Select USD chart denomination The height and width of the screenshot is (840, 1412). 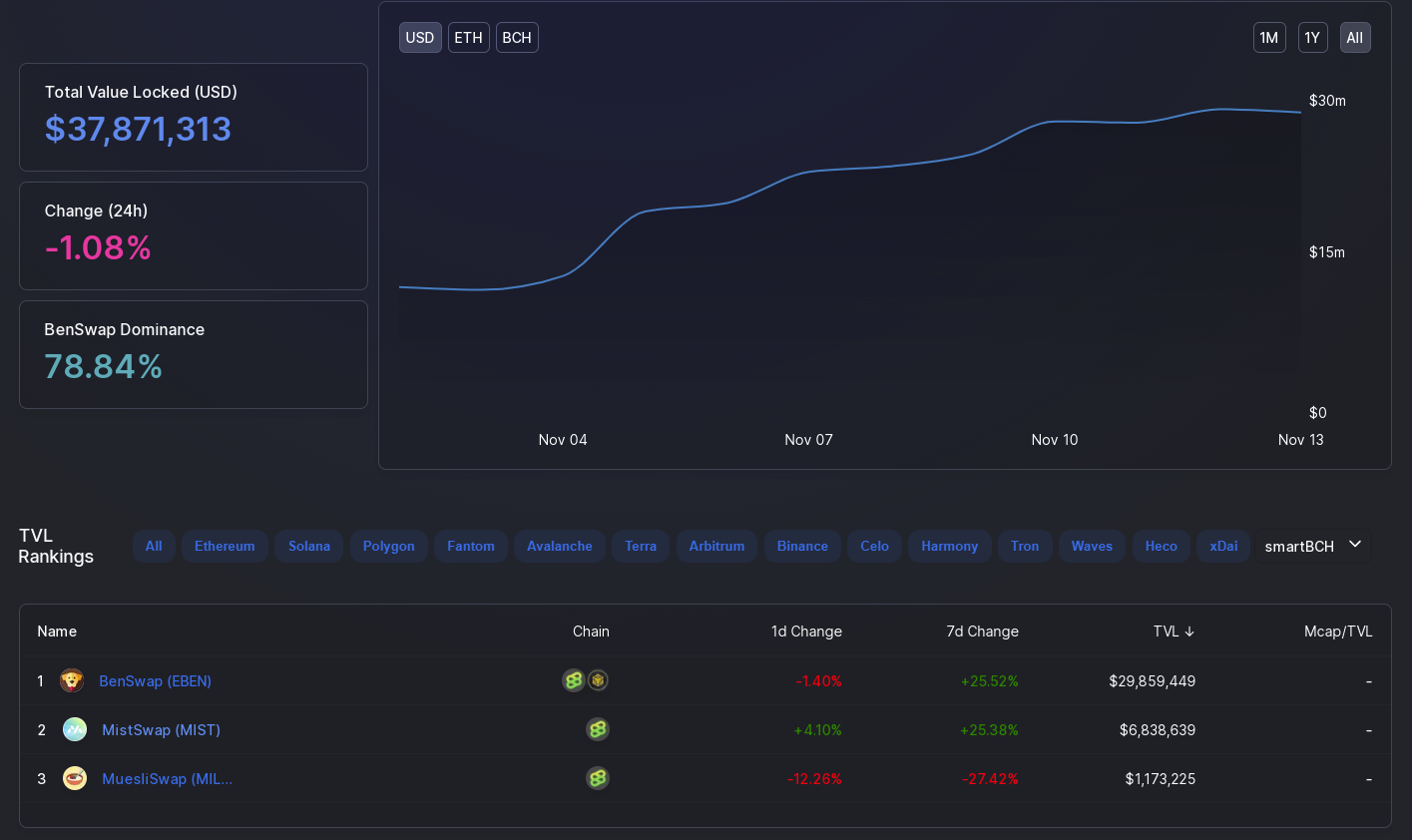pos(420,38)
